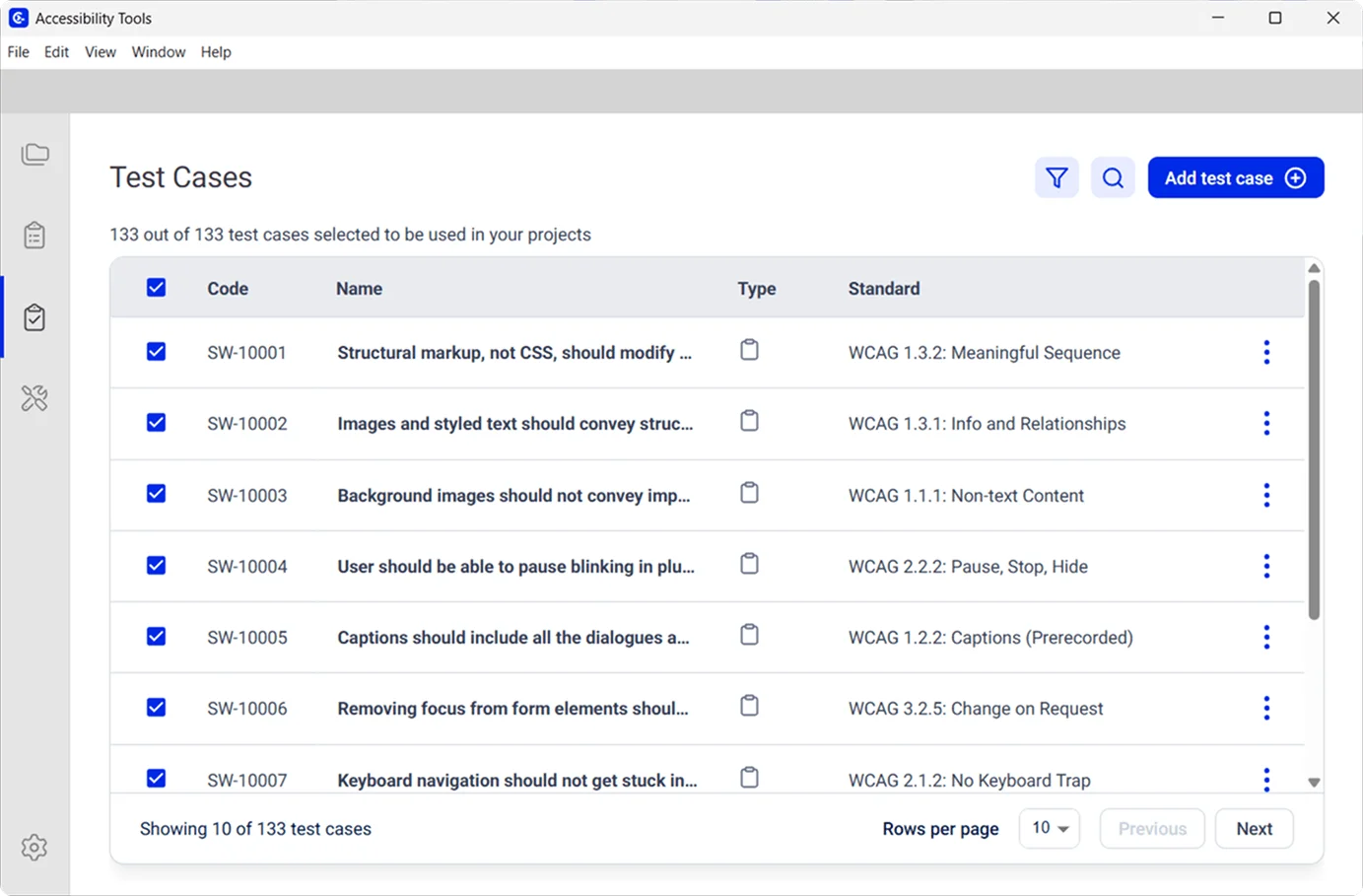Open the Rows per page dropdown
The height and width of the screenshot is (896, 1363).
click(x=1049, y=828)
